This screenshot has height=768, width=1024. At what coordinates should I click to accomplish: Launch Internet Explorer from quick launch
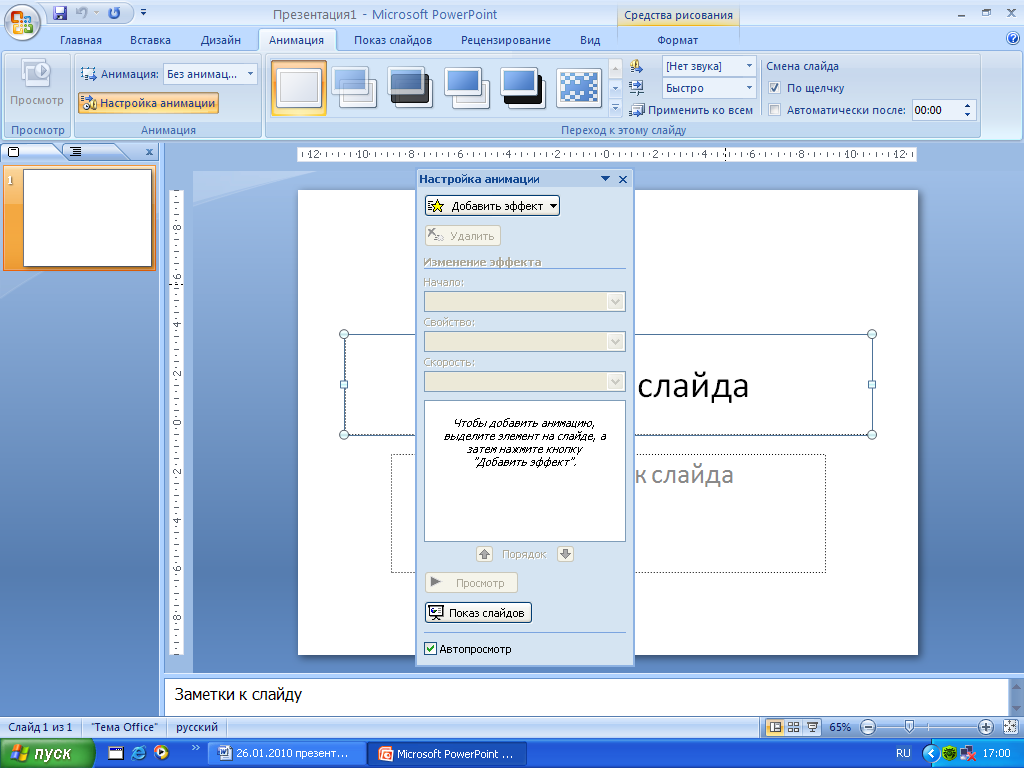click(138, 753)
